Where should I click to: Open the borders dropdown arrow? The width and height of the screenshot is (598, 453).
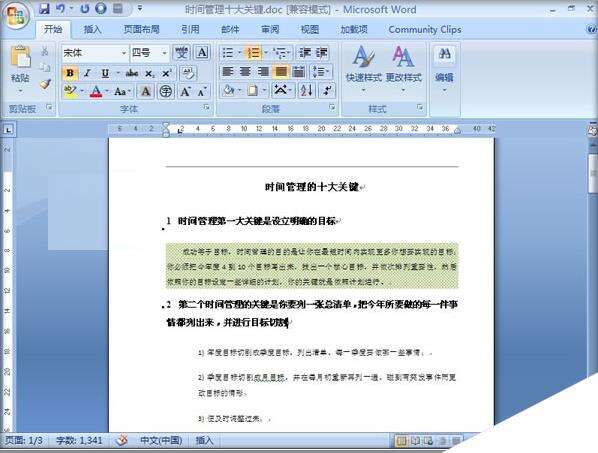pyautogui.click(x=264, y=91)
